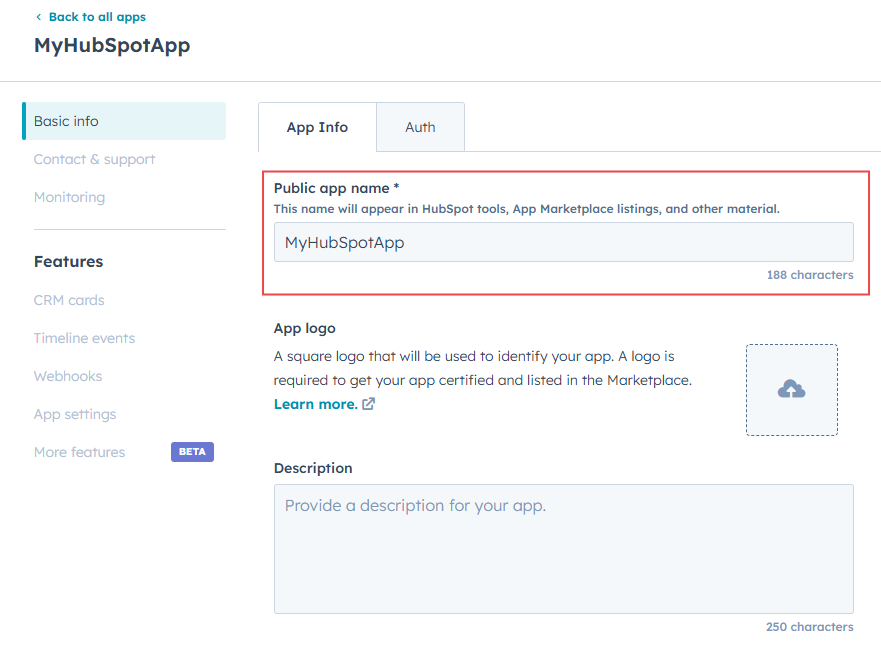Open CRM cards feature
This screenshot has width=881, height=657.
coord(69,300)
